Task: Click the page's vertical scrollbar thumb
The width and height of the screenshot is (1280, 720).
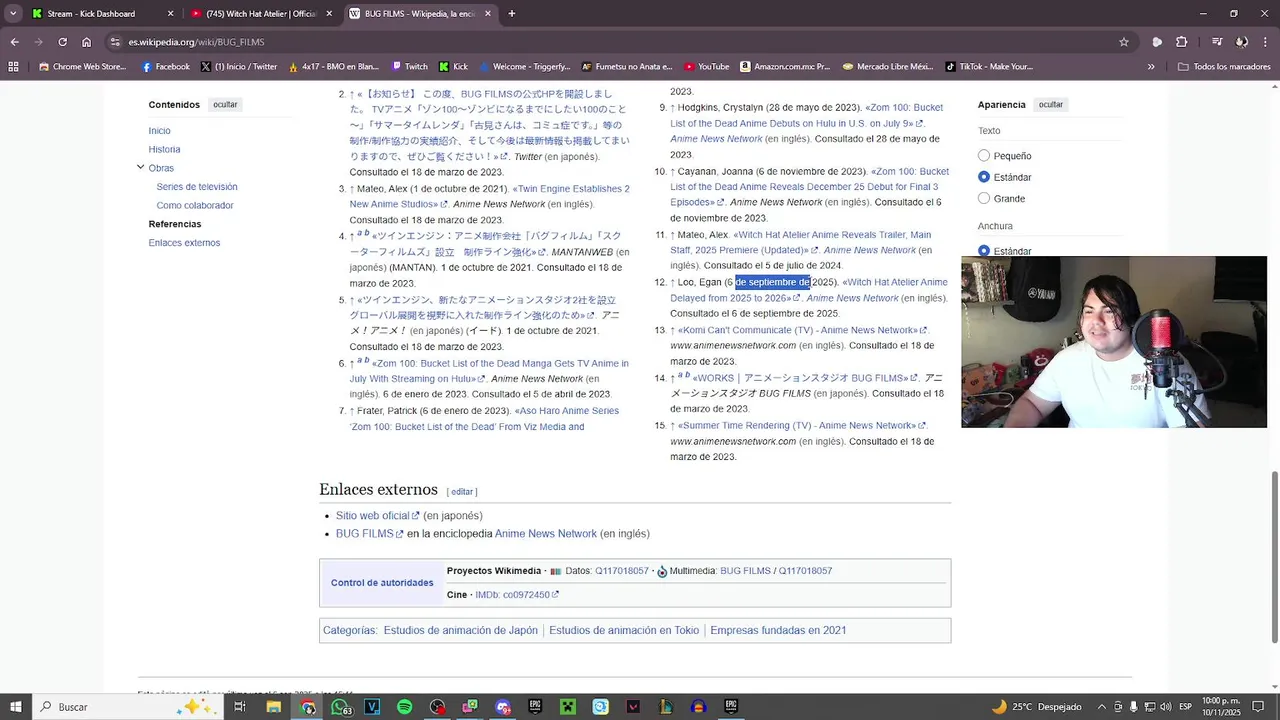Action: click(x=1274, y=556)
